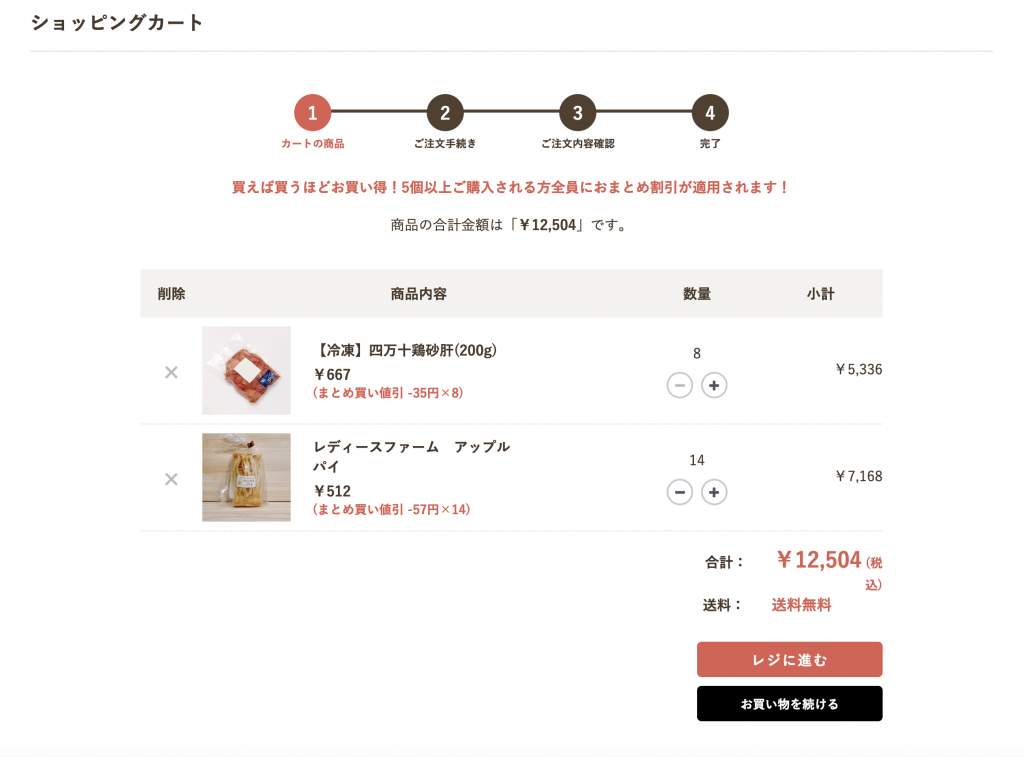Add one more アップルパイ with plus icon

coord(714,492)
